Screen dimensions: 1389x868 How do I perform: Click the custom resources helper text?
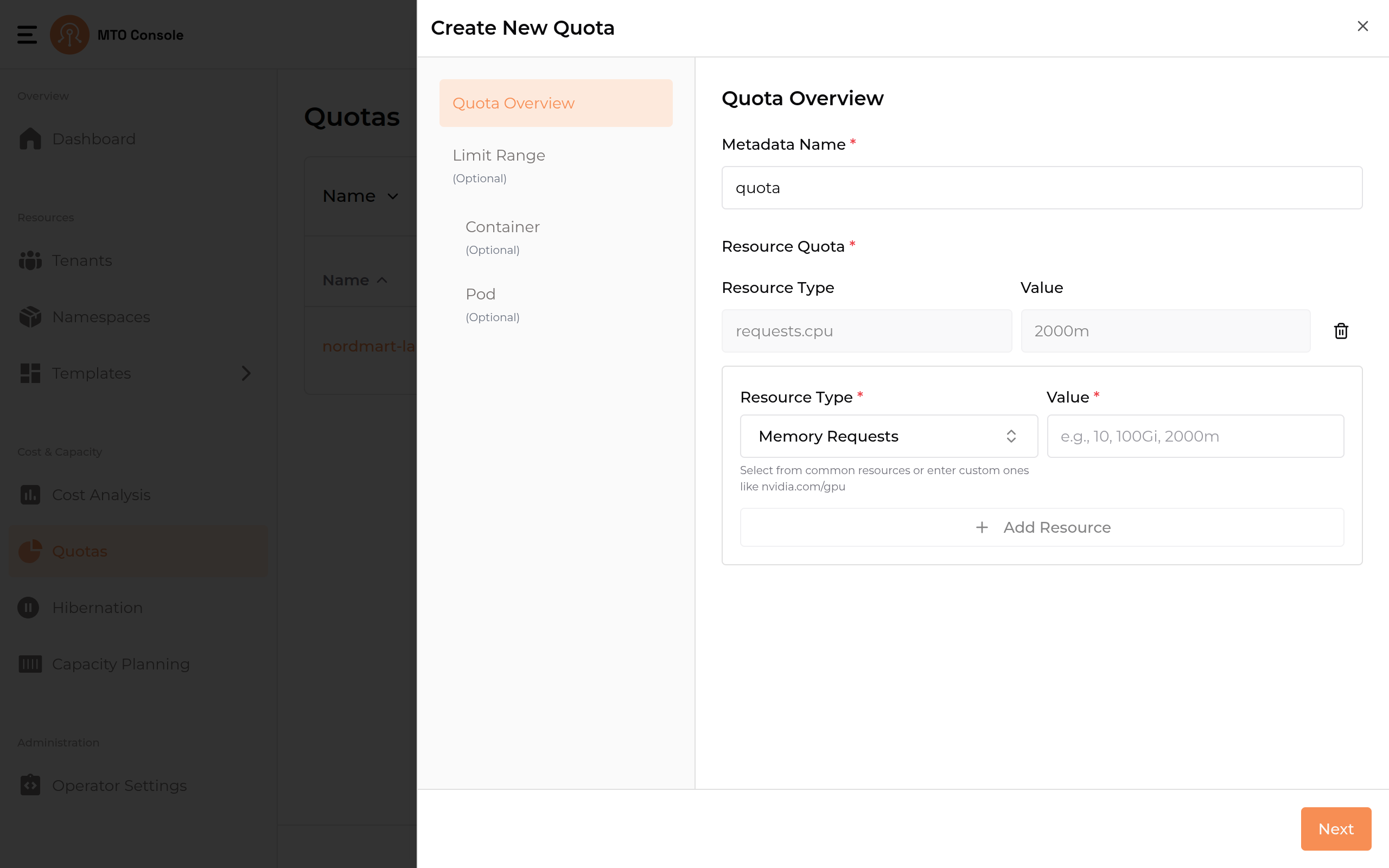click(884, 478)
